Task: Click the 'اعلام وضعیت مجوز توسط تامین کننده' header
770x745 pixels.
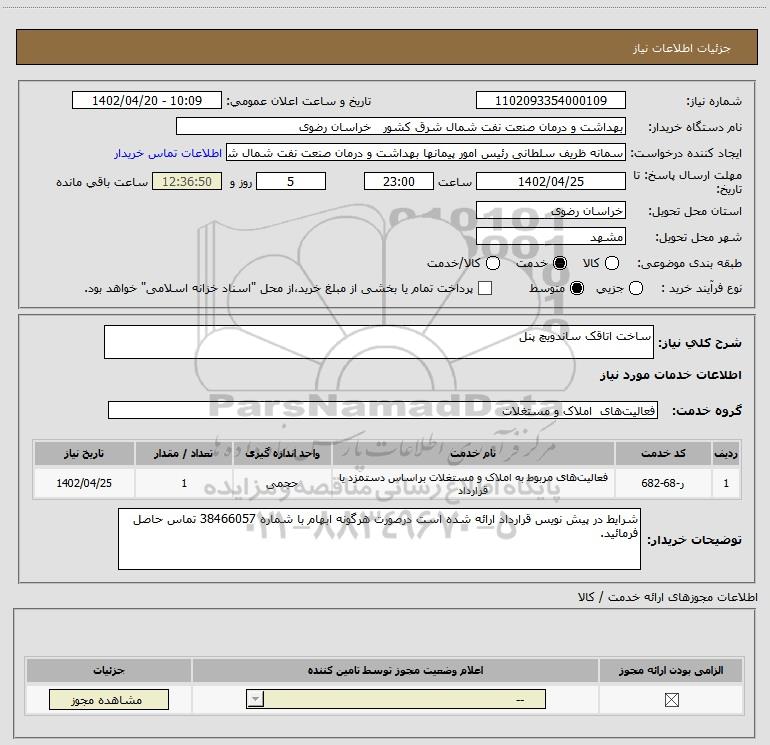Action: coord(395,670)
